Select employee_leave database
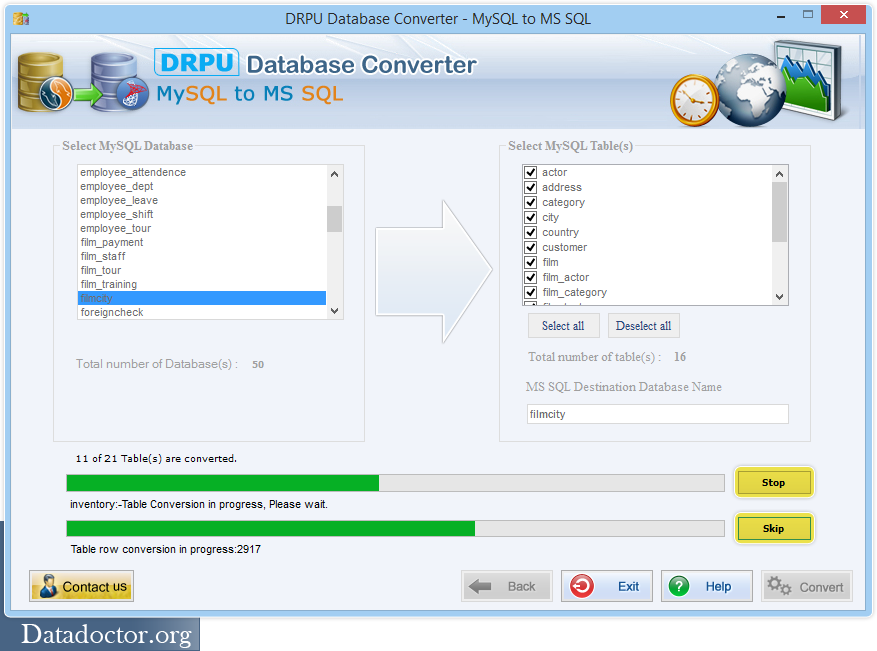This screenshot has height=651, width=877. click(202, 200)
